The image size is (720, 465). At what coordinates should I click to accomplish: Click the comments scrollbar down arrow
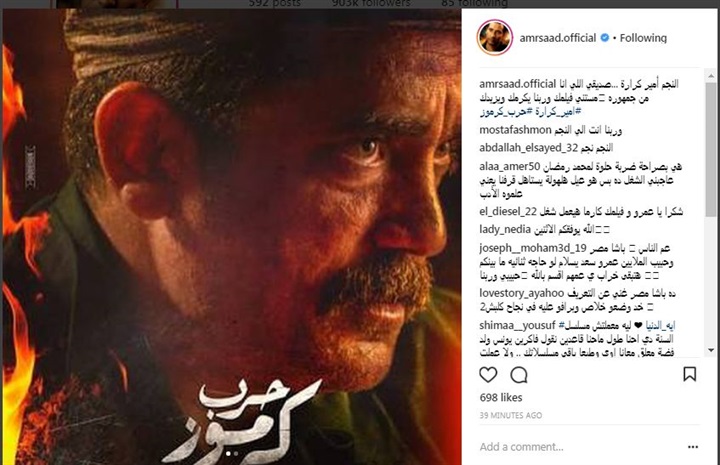(711, 350)
